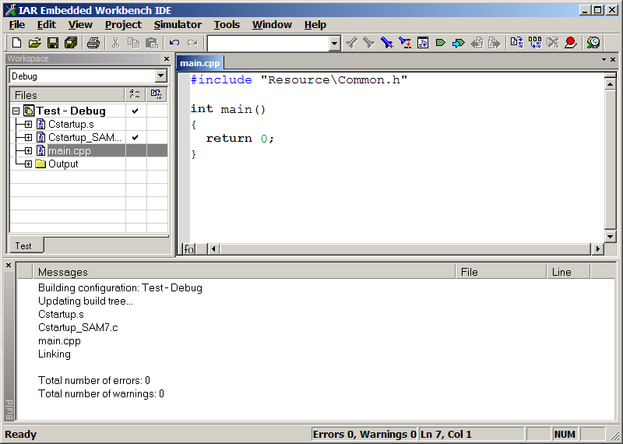The height and width of the screenshot is (444, 623).
Task: Click the Save floppy disk icon
Action: point(53,42)
